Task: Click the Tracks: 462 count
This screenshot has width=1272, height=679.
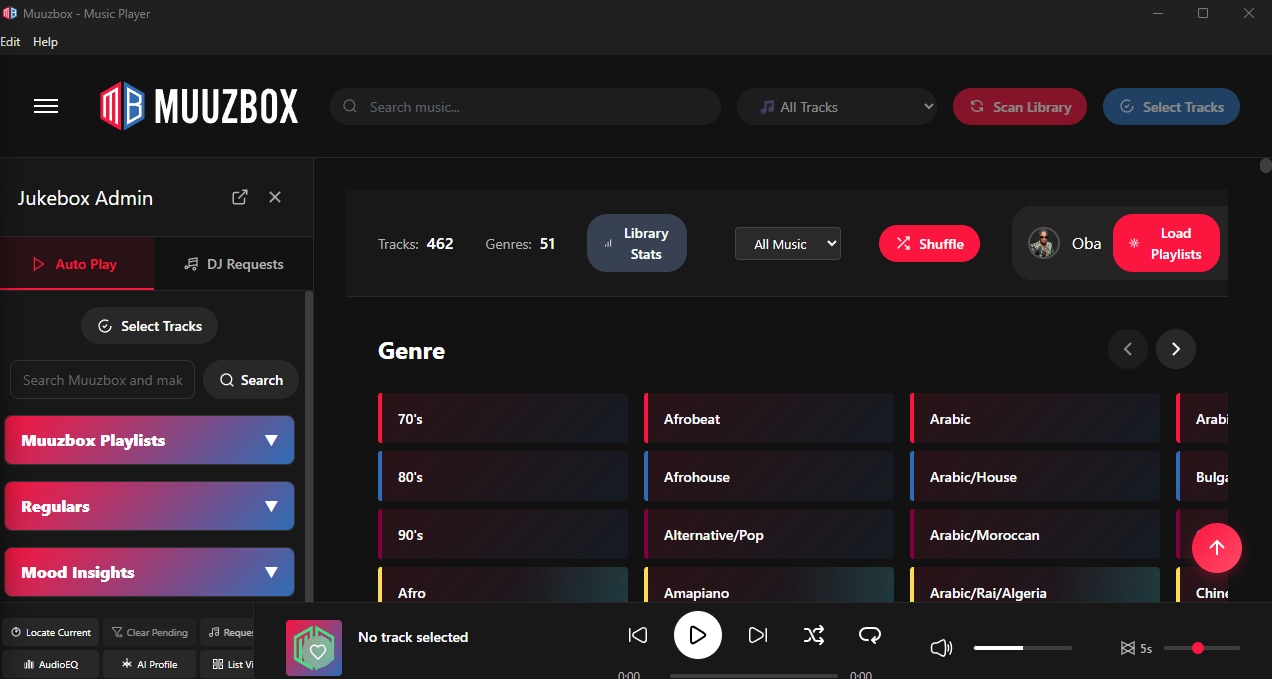Action: 416,243
